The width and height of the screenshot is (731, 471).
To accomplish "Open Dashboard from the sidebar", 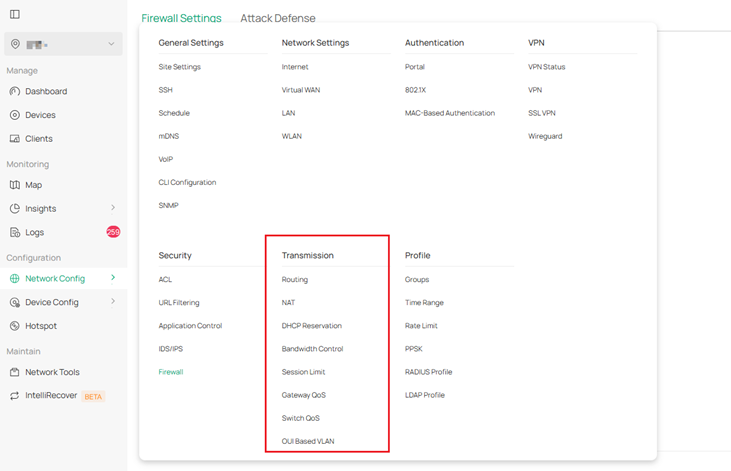I will coord(46,91).
